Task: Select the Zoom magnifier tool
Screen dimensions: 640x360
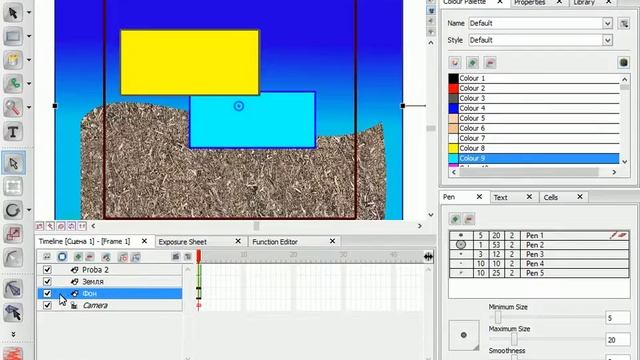Action: (x=13, y=108)
